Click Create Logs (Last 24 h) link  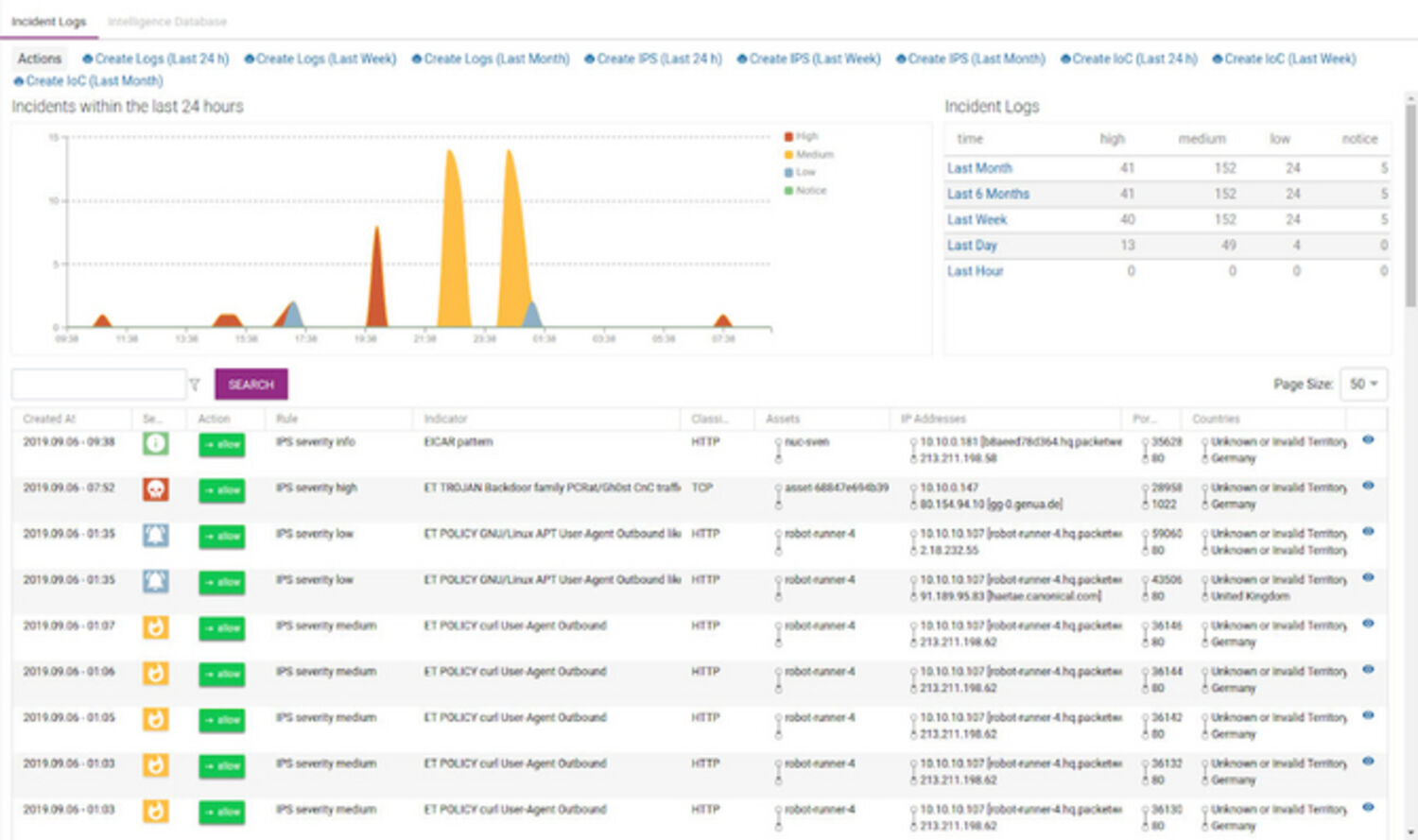click(x=156, y=59)
